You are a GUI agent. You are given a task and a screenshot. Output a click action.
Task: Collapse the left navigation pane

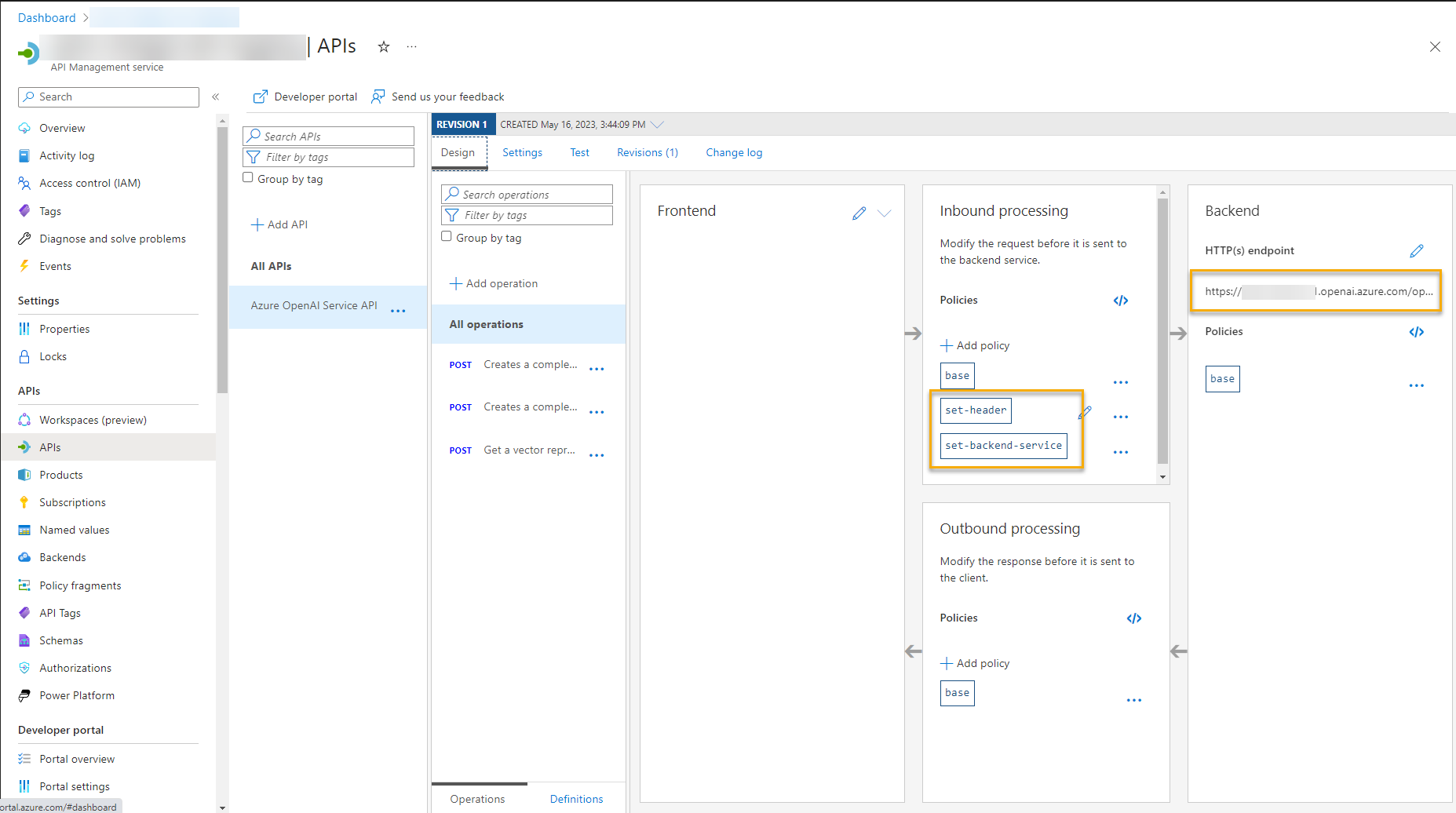point(216,97)
